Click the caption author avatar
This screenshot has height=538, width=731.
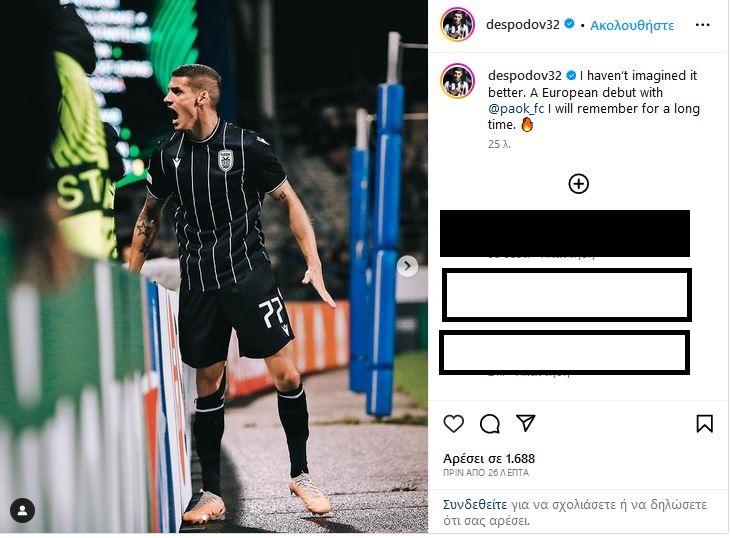coord(457,81)
